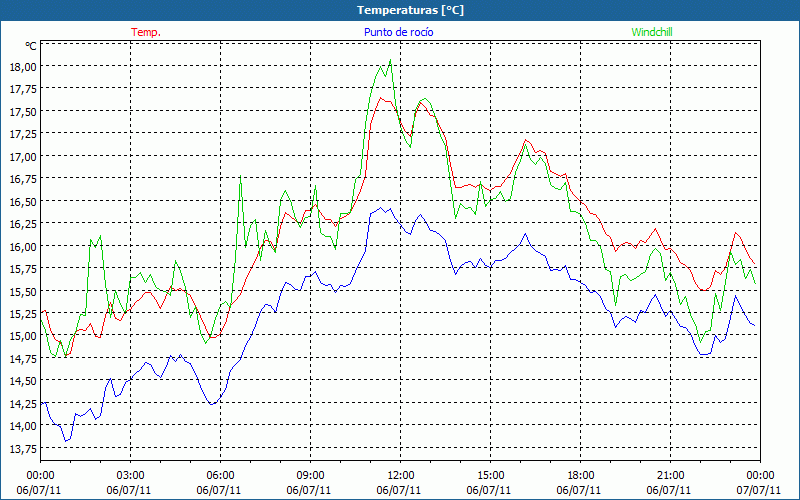Click the Temp. legend label

[x=146, y=32]
